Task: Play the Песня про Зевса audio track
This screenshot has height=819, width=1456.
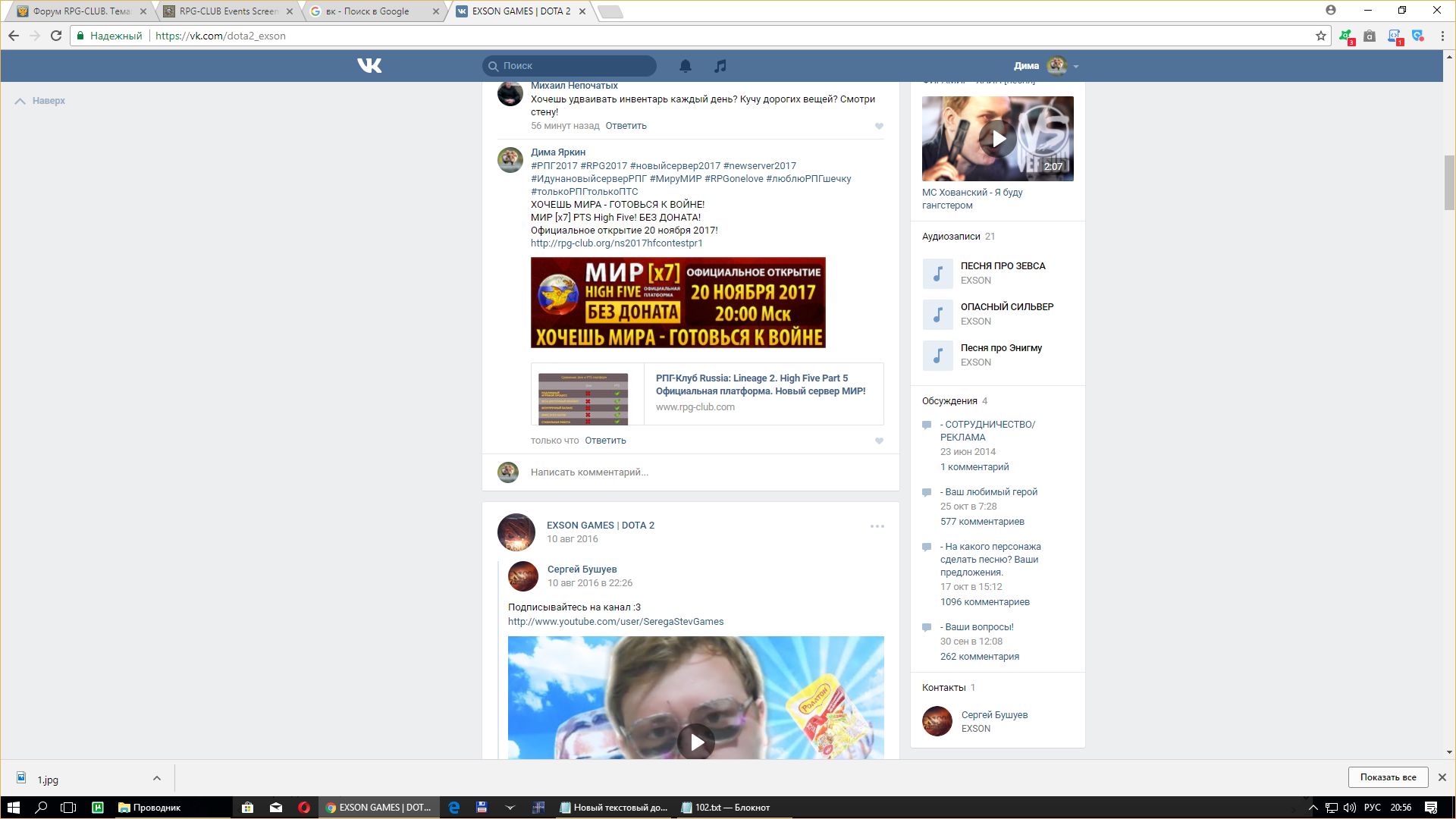Action: pyautogui.click(x=937, y=273)
